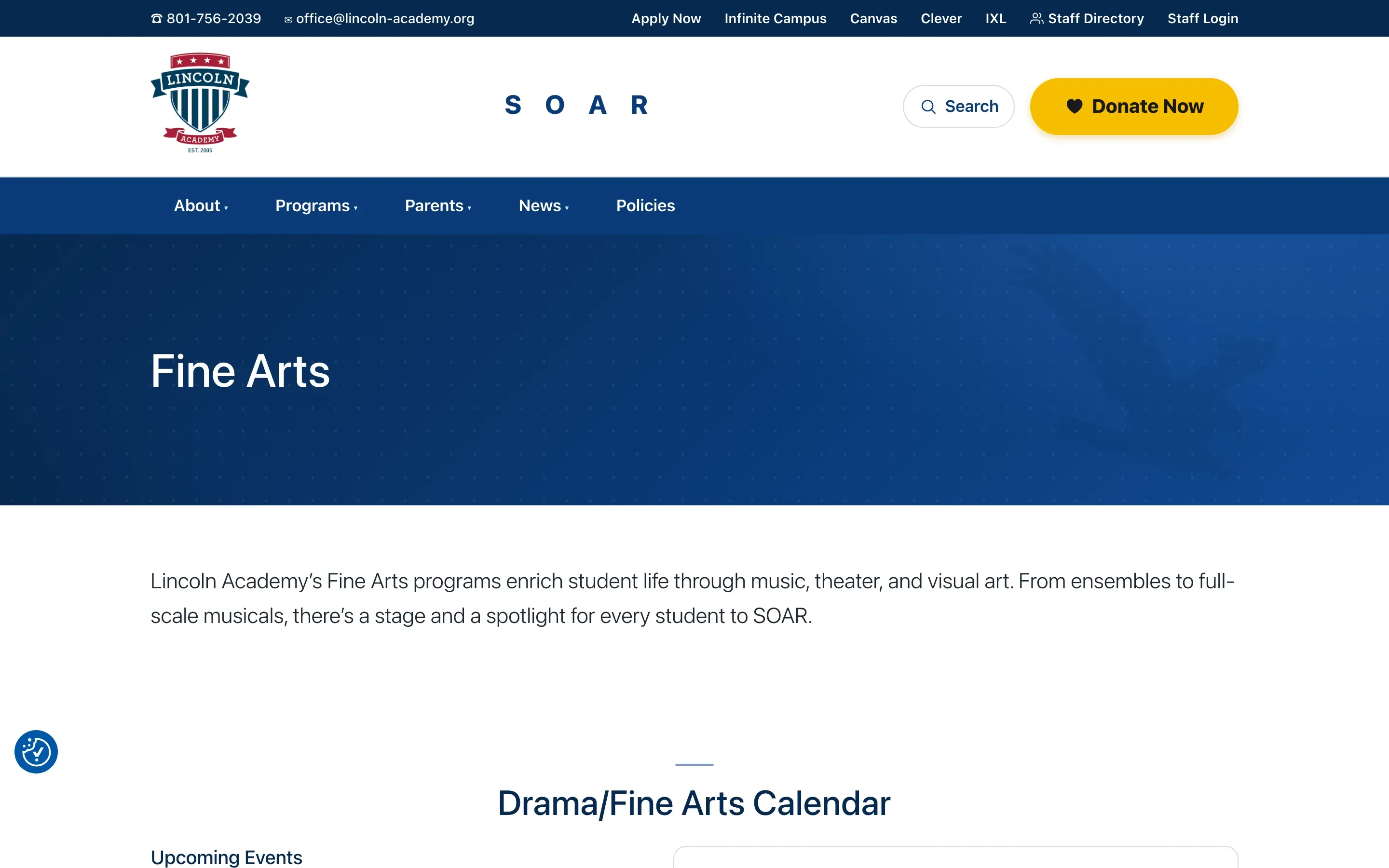This screenshot has height=868, width=1389.
Task: Open the IXL link
Action: 996,18
